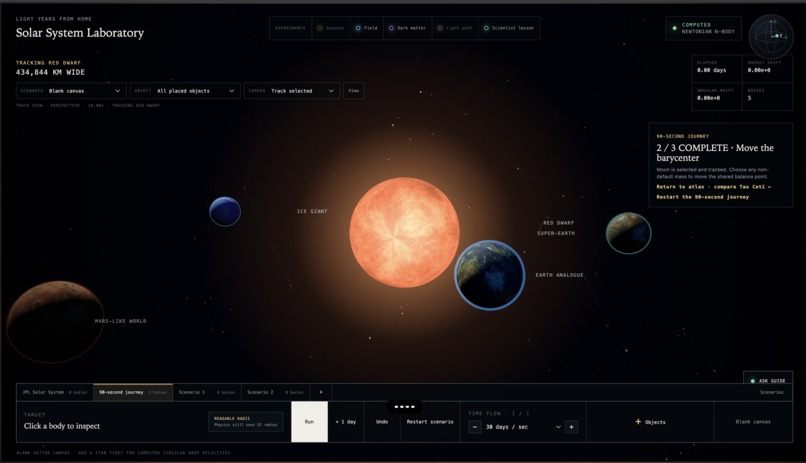Click the SUPER-EARTH label
The width and height of the screenshot is (806, 463).
point(556,233)
